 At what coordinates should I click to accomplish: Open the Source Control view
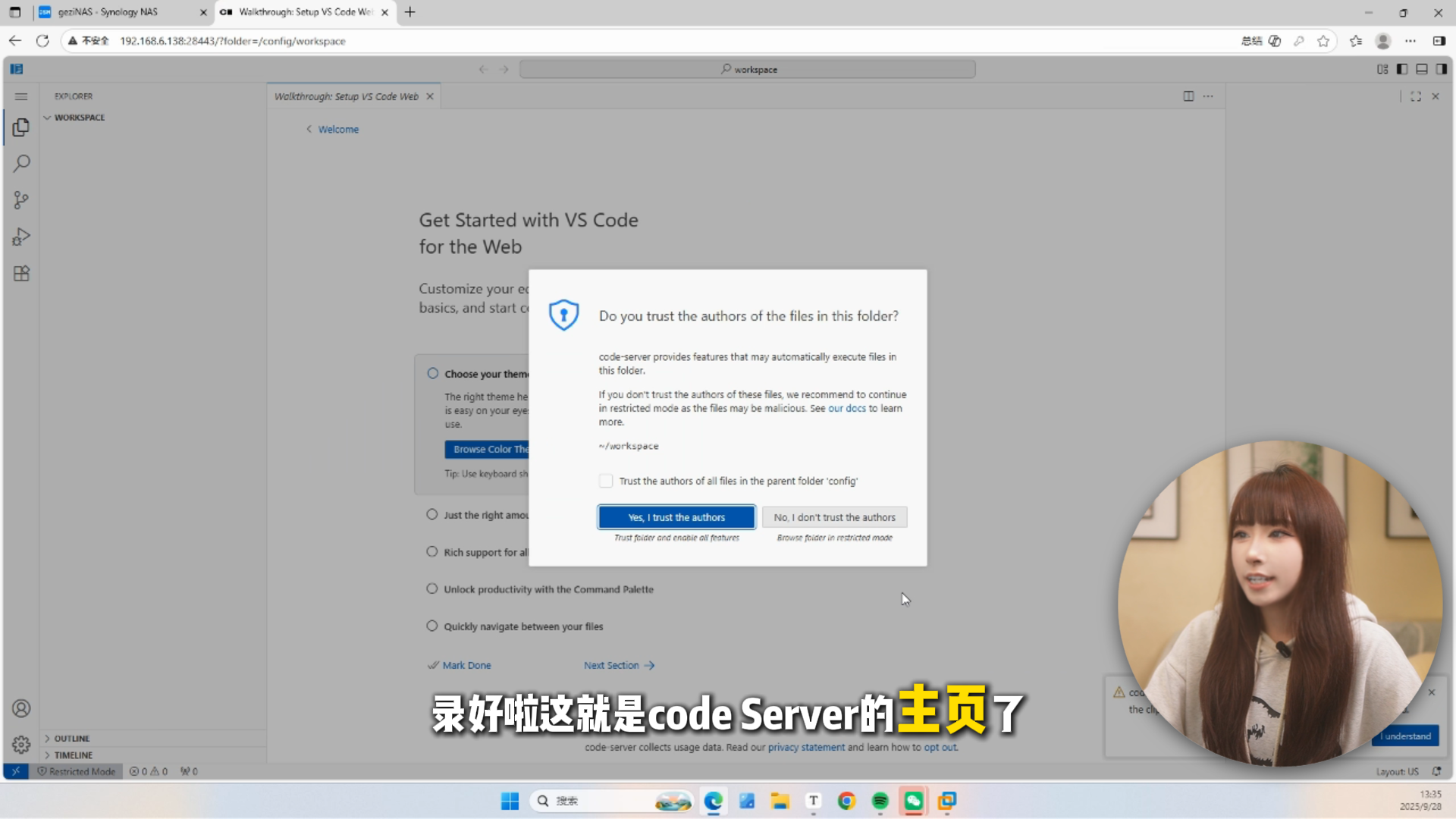click(x=21, y=200)
